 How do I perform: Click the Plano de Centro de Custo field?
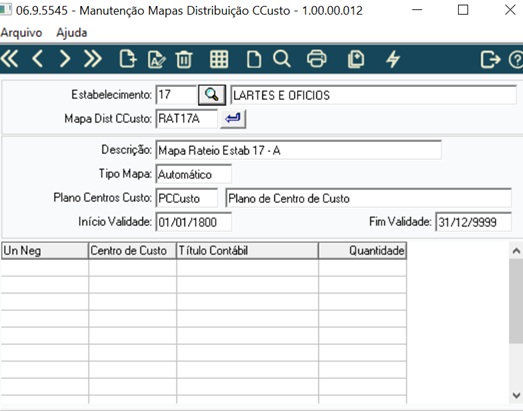pos(369,198)
